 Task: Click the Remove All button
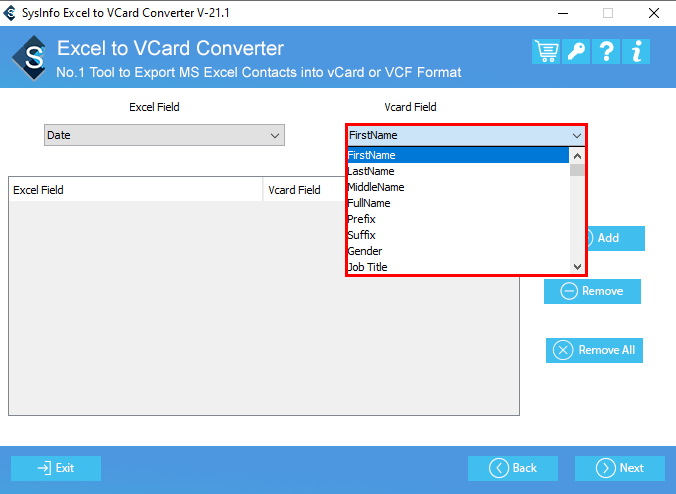click(x=595, y=350)
